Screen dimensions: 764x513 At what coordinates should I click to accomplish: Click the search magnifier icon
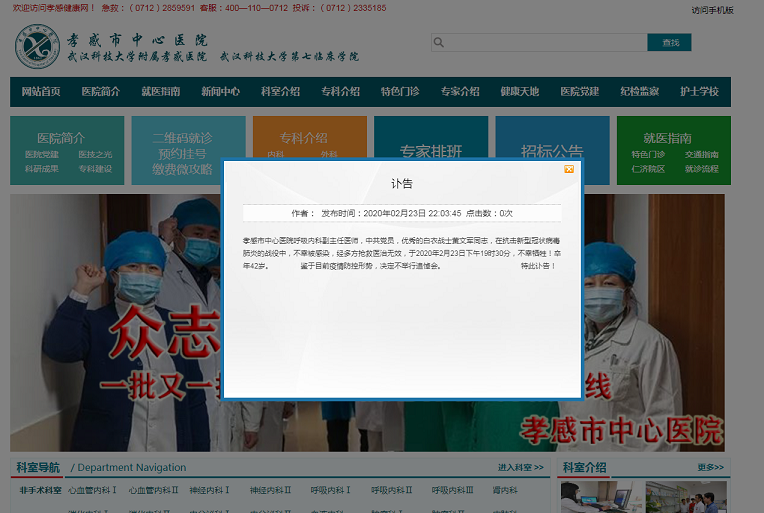[x=439, y=42]
